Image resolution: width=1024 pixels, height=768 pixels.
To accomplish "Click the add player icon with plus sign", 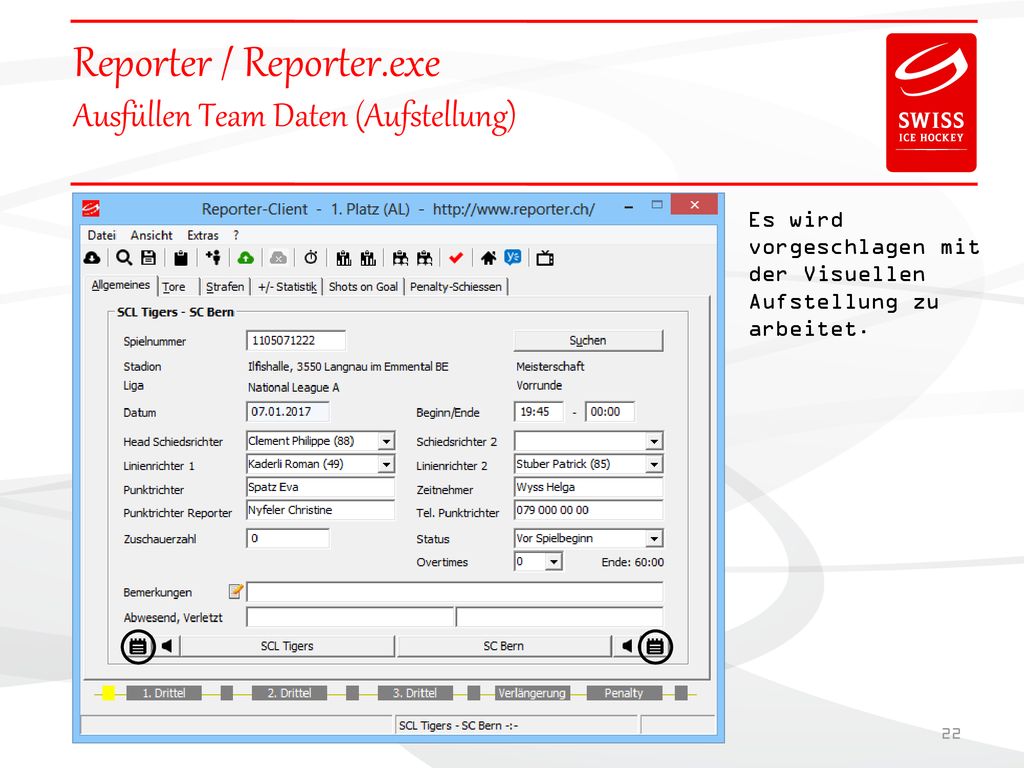I will coord(214,258).
